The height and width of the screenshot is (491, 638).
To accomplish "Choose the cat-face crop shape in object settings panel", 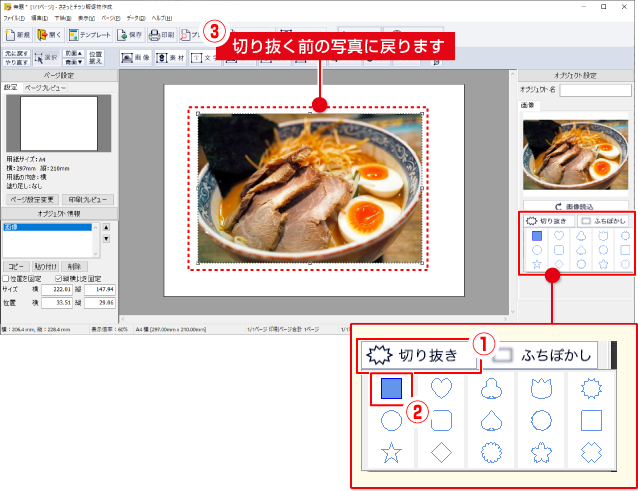I will point(603,236).
